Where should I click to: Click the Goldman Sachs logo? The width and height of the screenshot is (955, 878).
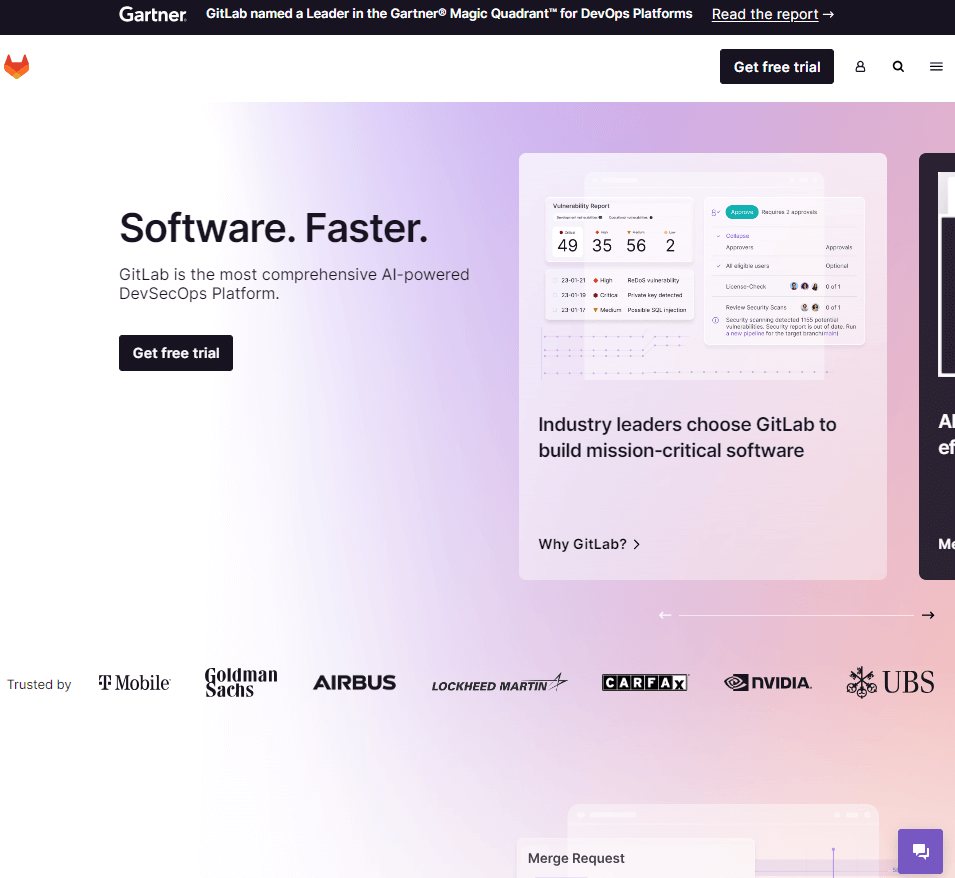[x=240, y=681]
